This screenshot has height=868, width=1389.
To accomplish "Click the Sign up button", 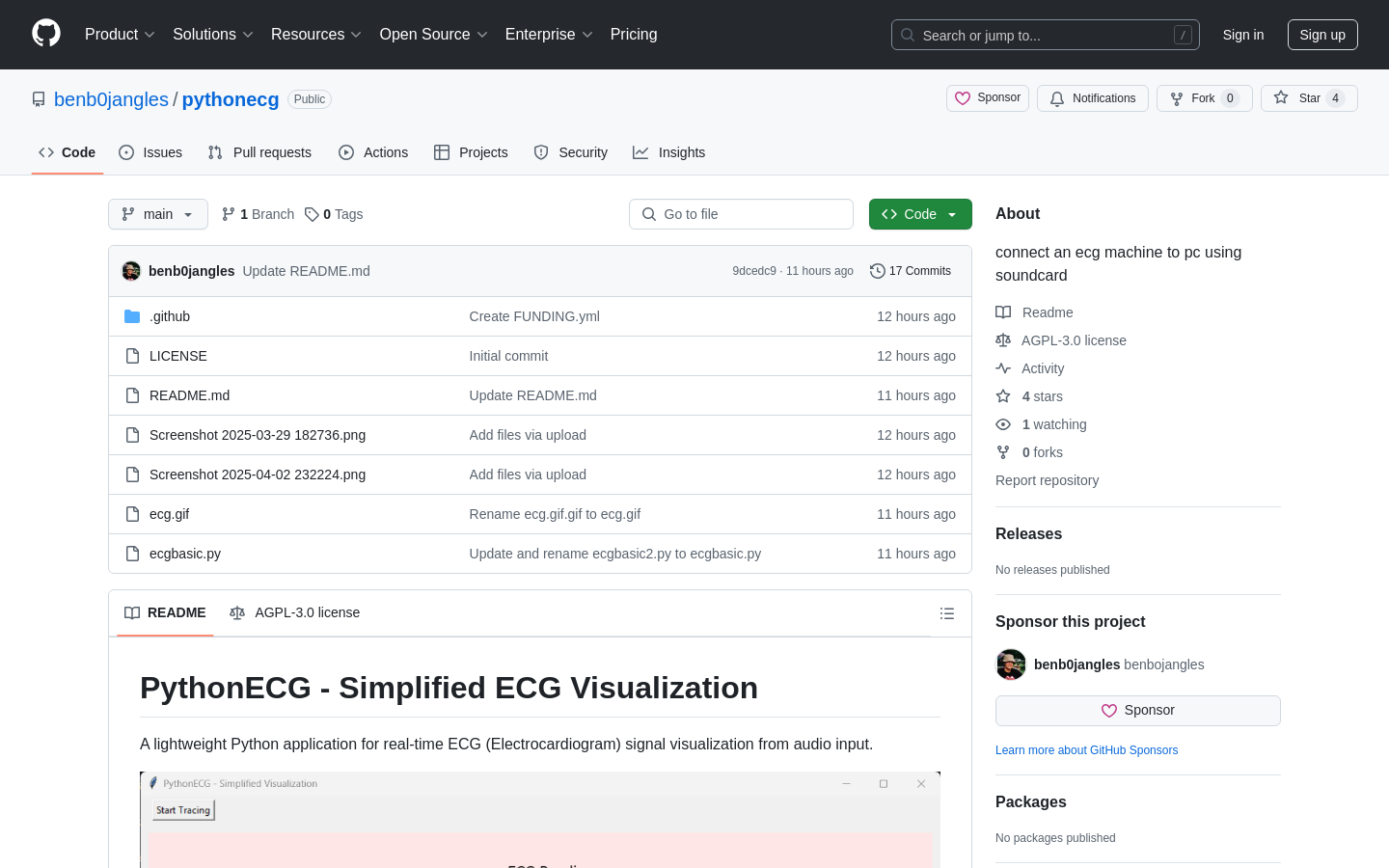I will tap(1322, 35).
